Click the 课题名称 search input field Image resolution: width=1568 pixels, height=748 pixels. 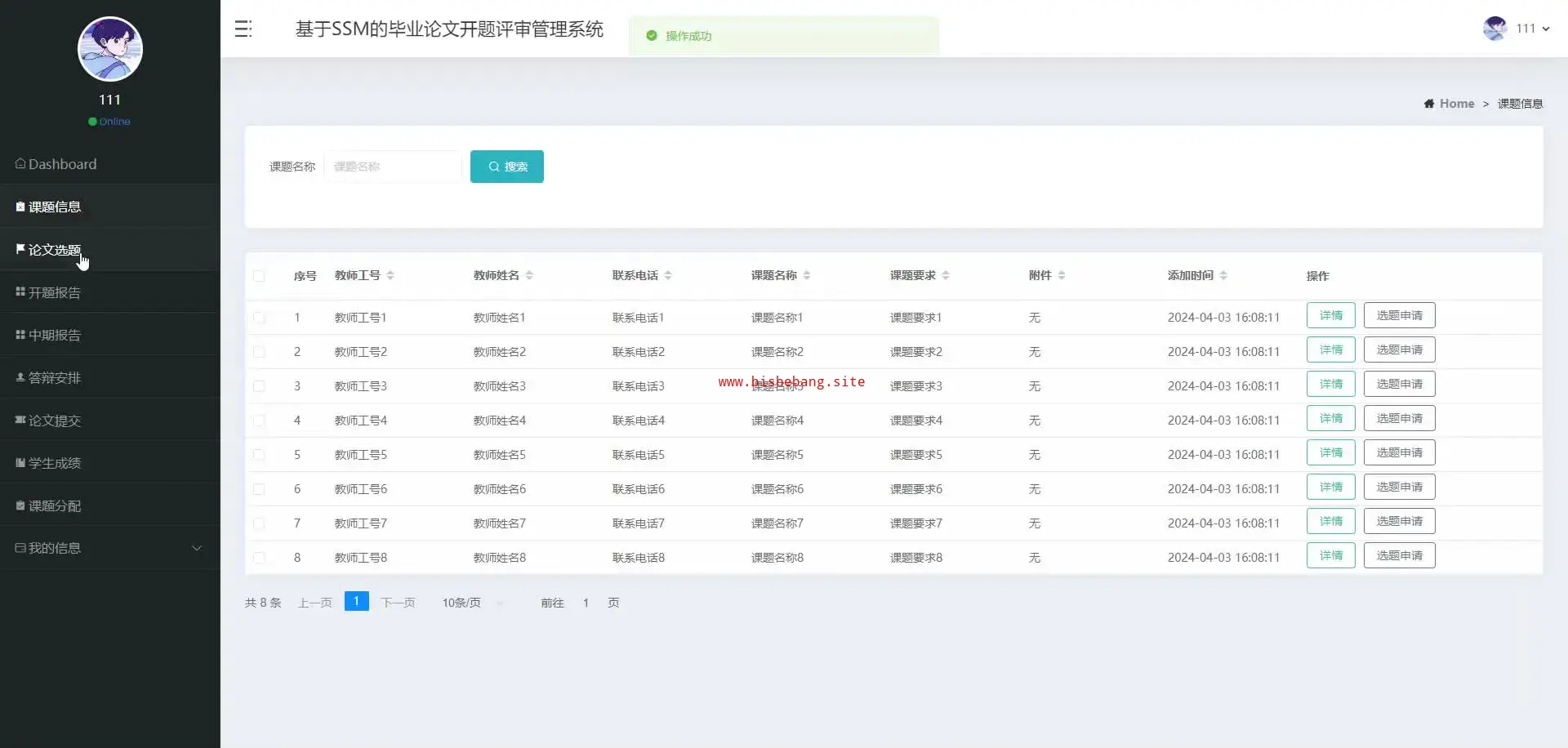[x=394, y=167]
